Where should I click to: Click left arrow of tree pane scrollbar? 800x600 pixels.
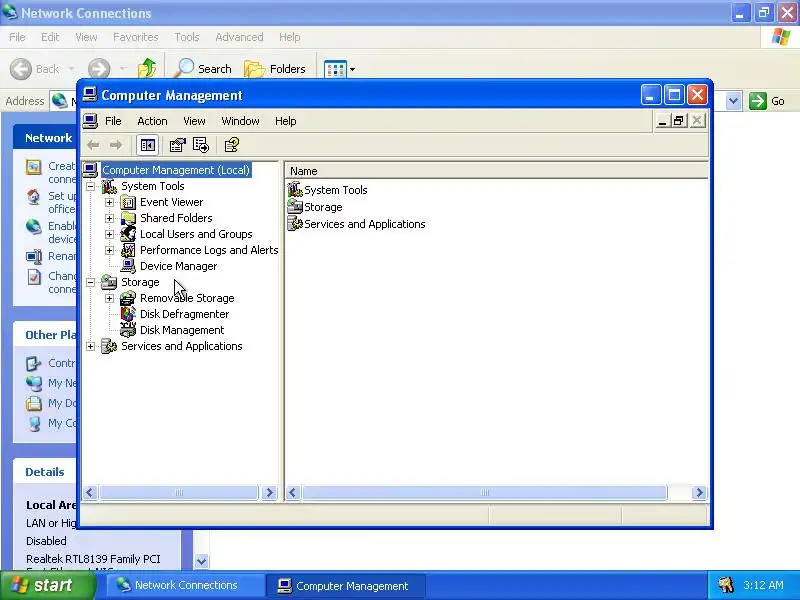coord(90,492)
